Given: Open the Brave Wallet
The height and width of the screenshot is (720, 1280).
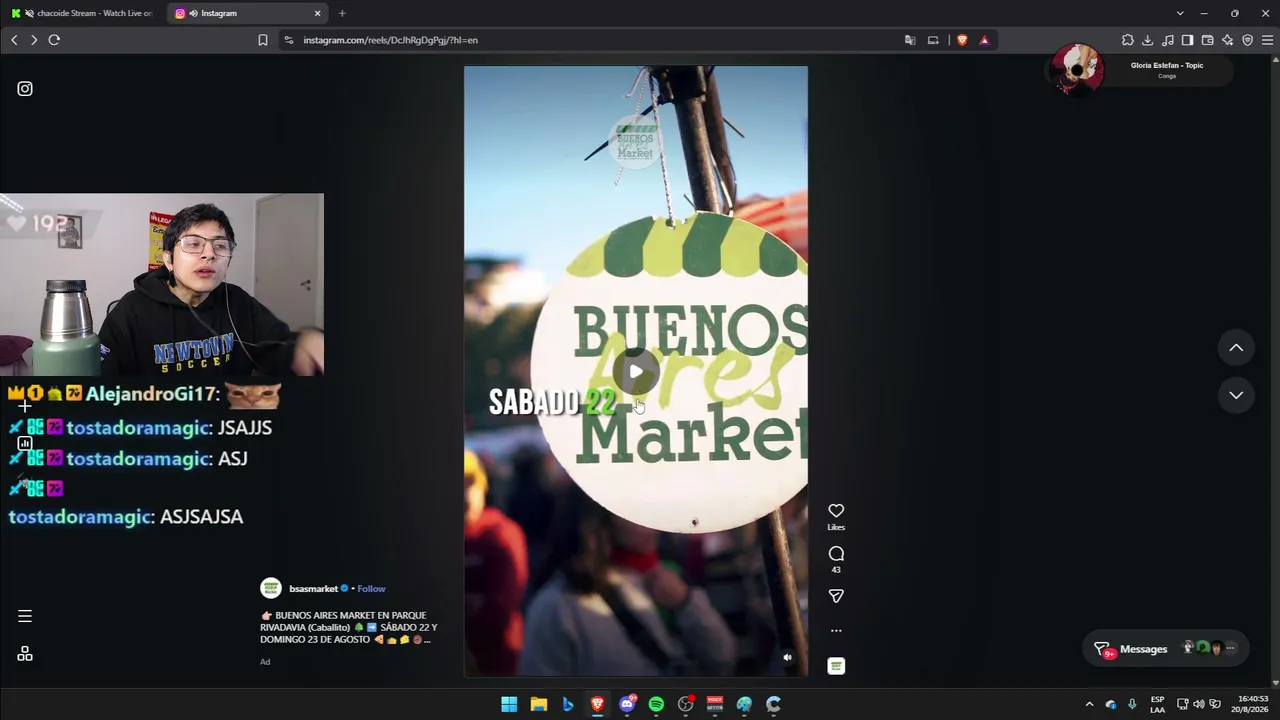Looking at the screenshot, I should pos(1208,40).
